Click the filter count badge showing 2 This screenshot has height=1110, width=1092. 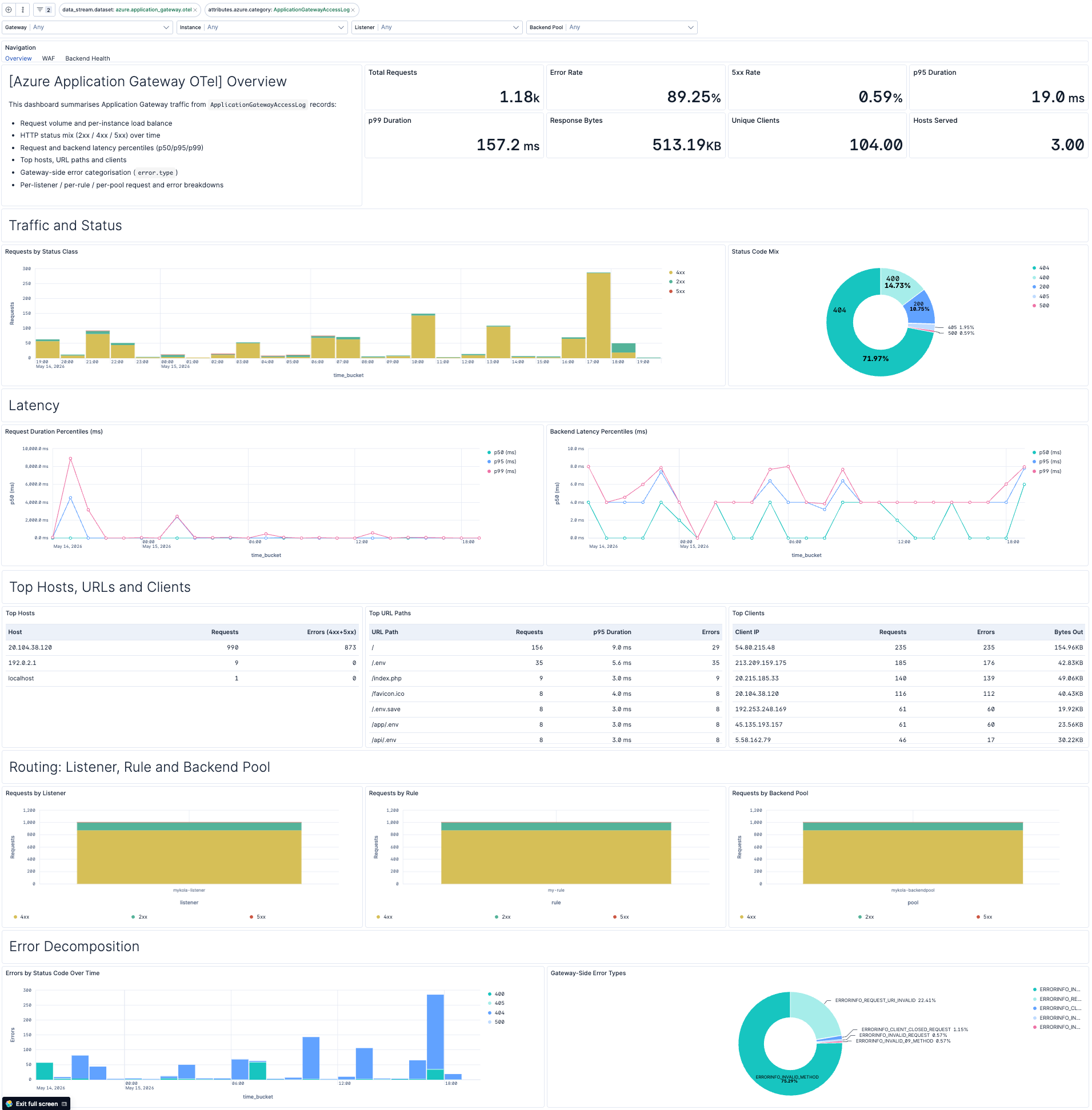(44, 10)
